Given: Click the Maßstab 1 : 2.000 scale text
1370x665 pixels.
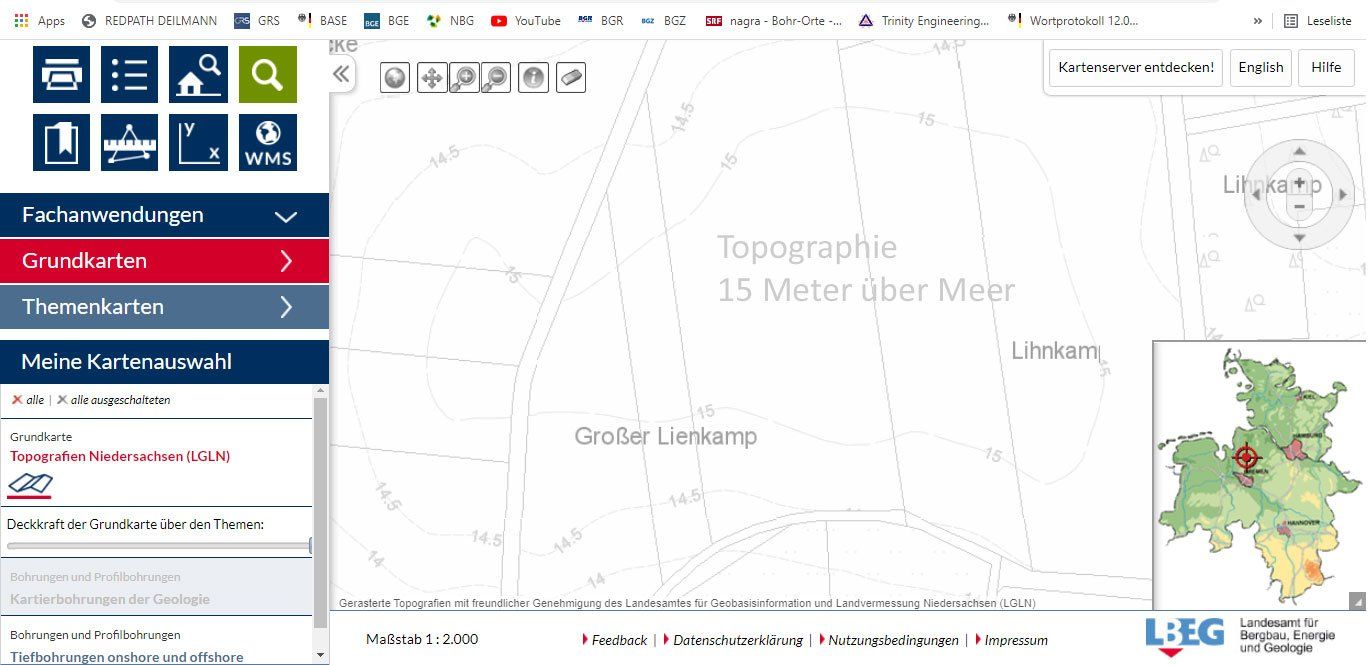Looking at the screenshot, I should point(422,639).
